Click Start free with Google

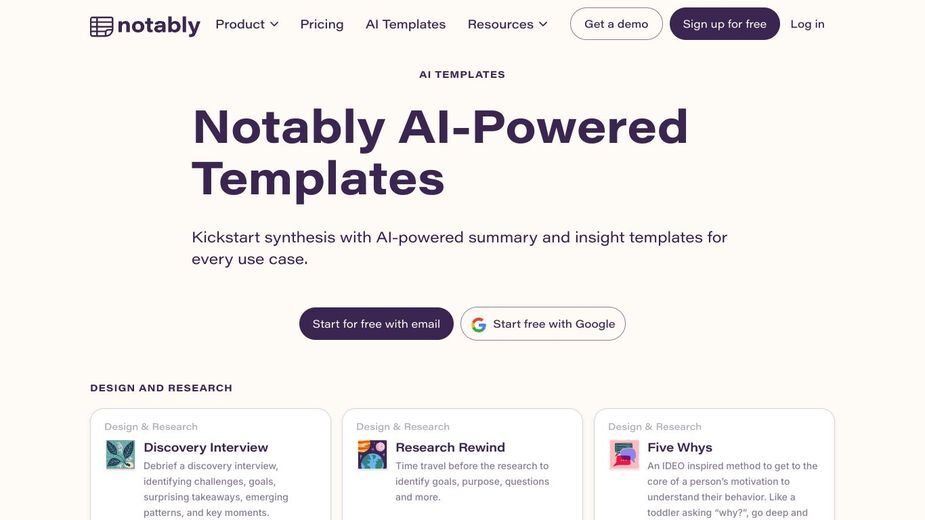point(543,323)
